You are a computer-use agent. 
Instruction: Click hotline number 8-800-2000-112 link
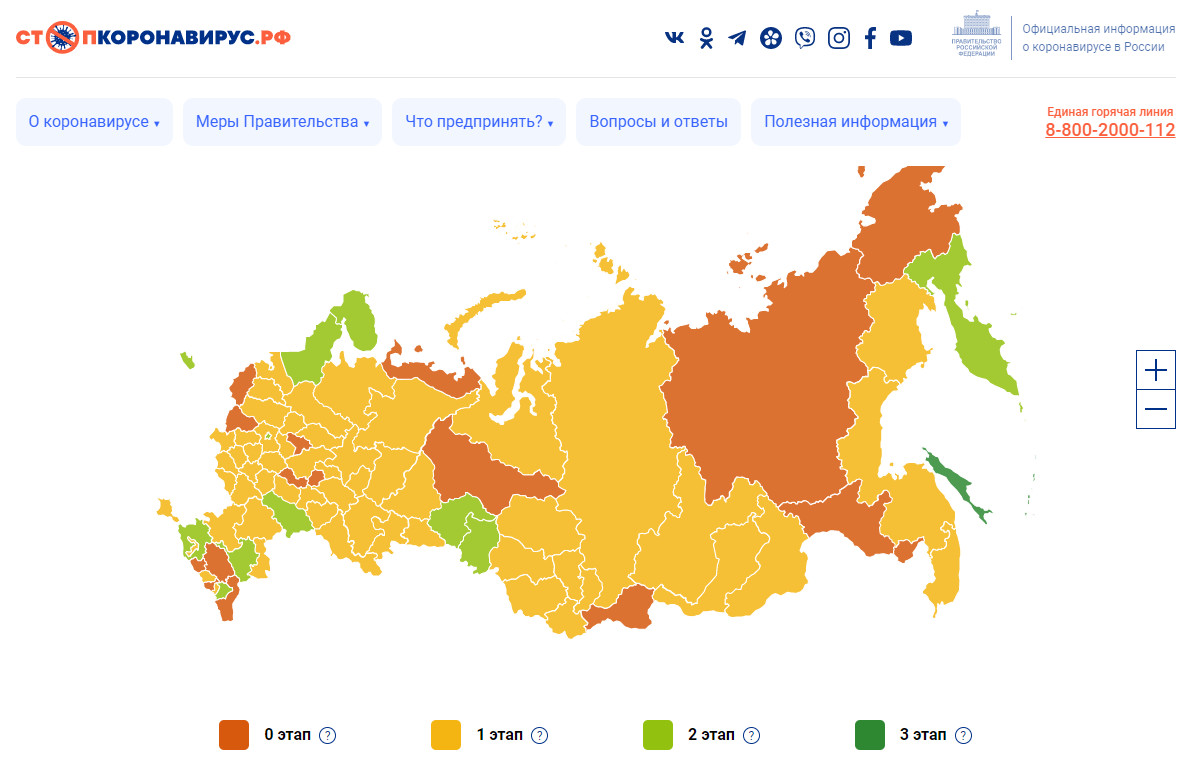coord(1110,130)
